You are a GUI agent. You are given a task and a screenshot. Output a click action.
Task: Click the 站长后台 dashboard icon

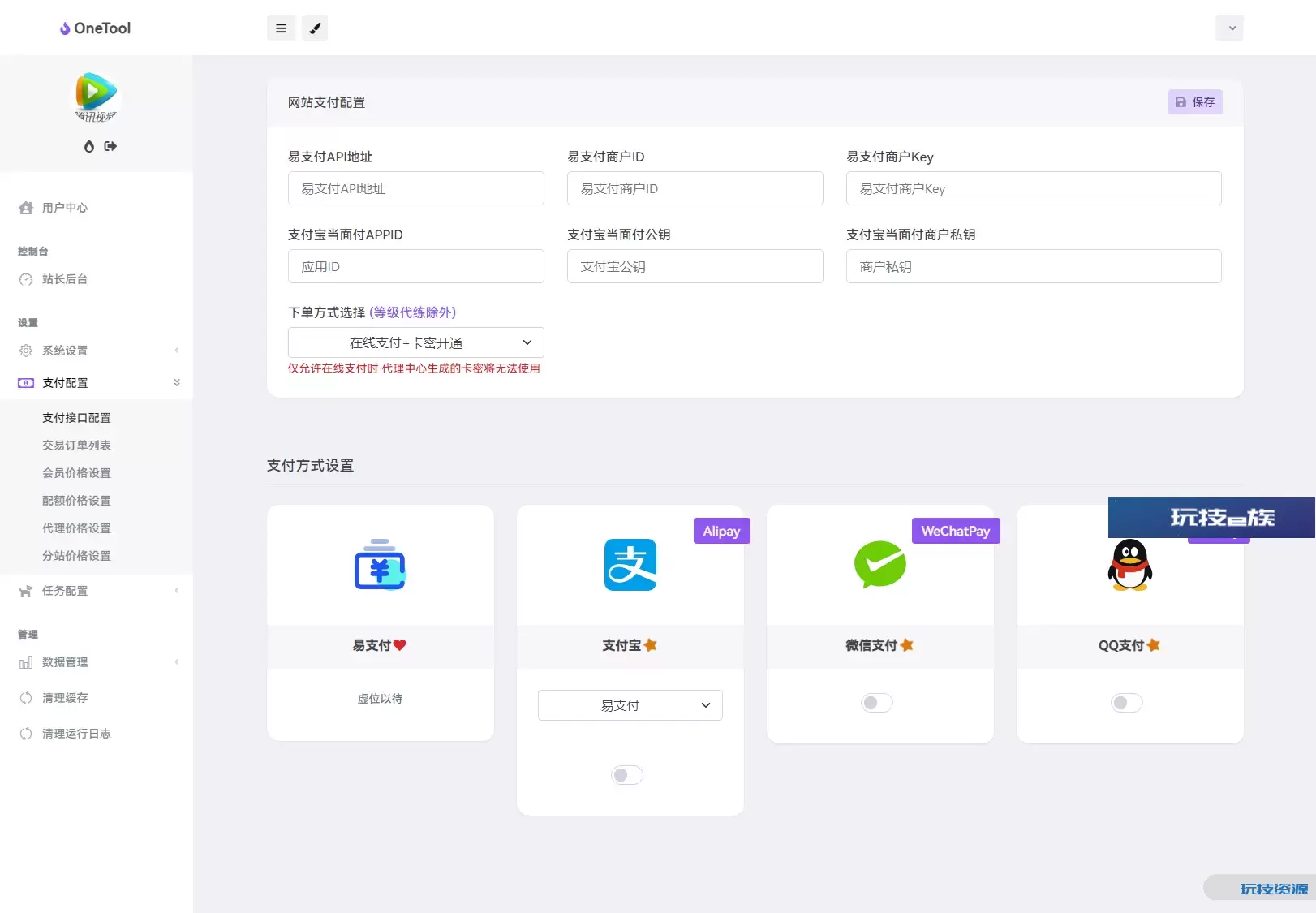[26, 279]
